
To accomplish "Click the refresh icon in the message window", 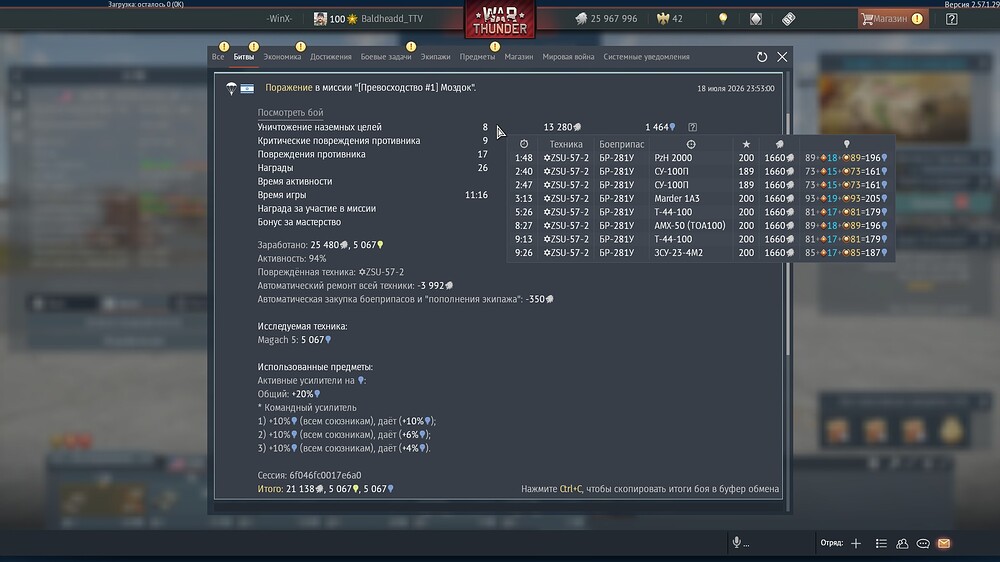I will [x=761, y=57].
